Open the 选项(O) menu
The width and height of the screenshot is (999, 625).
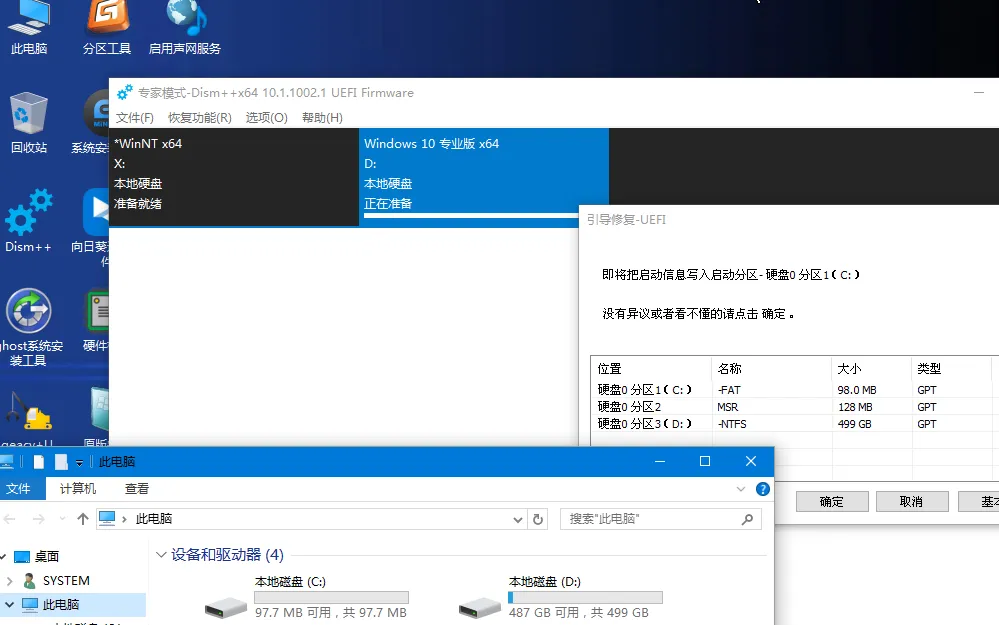pyautogui.click(x=266, y=118)
